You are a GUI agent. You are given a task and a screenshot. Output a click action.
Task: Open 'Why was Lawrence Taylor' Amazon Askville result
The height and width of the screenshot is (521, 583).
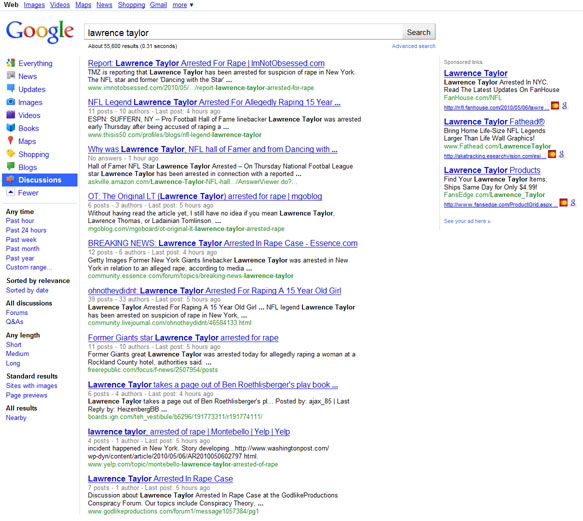212,149
